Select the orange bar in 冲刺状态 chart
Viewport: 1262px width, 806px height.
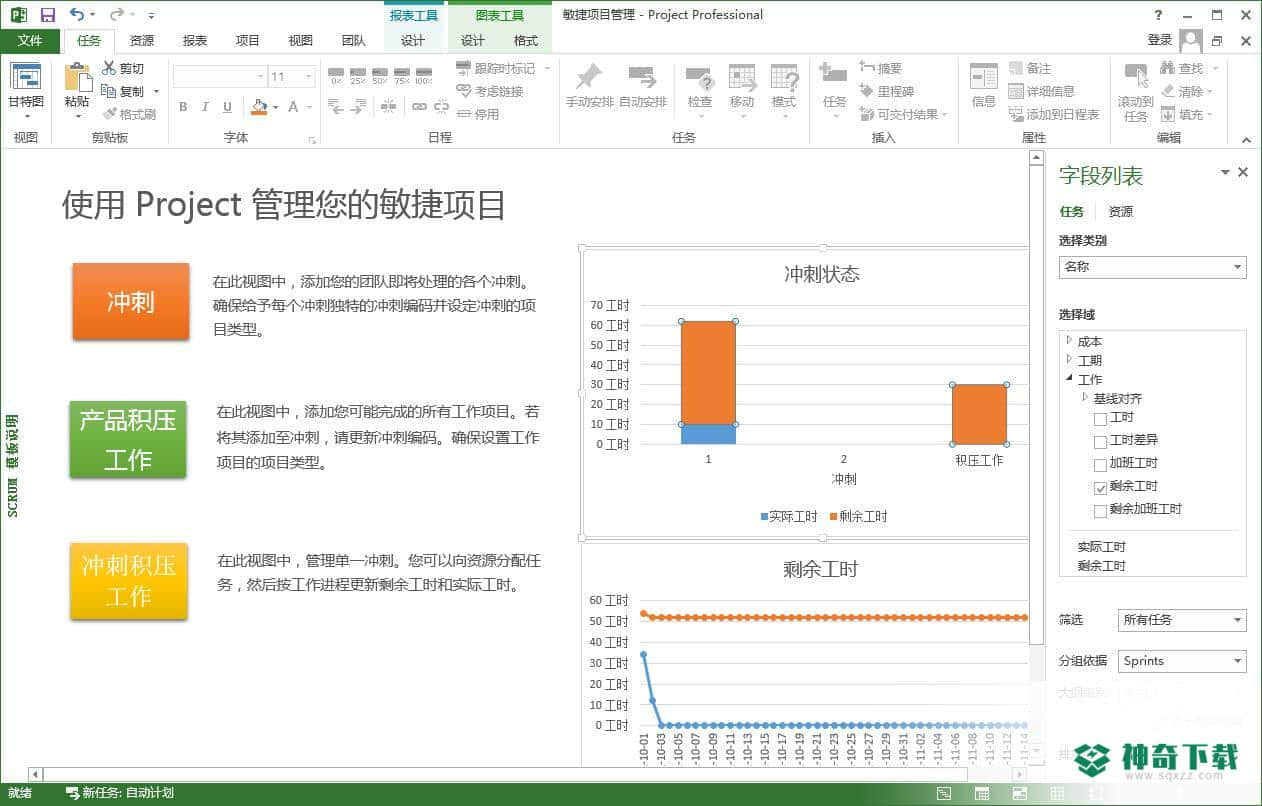click(x=708, y=372)
